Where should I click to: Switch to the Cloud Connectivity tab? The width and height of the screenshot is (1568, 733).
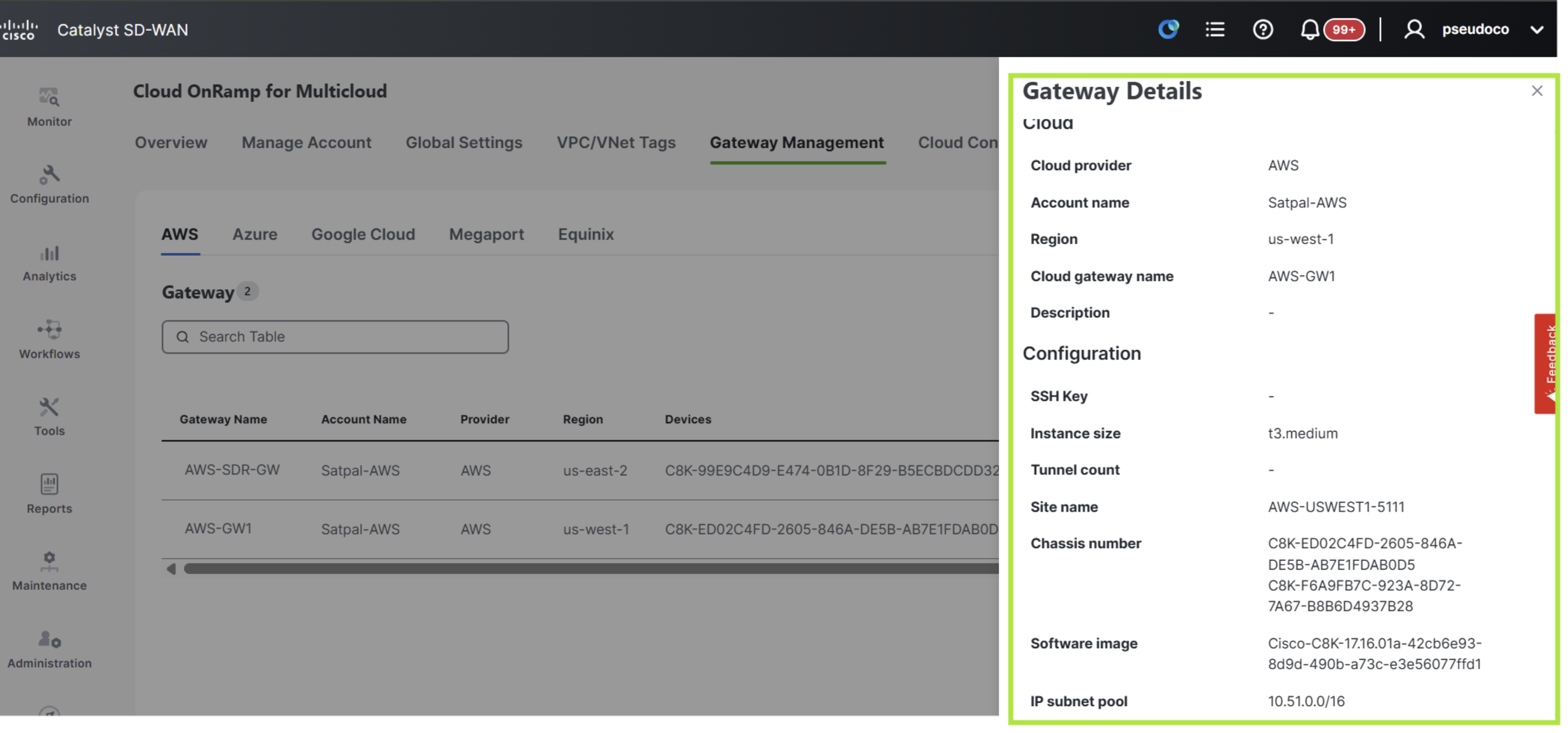click(x=958, y=143)
